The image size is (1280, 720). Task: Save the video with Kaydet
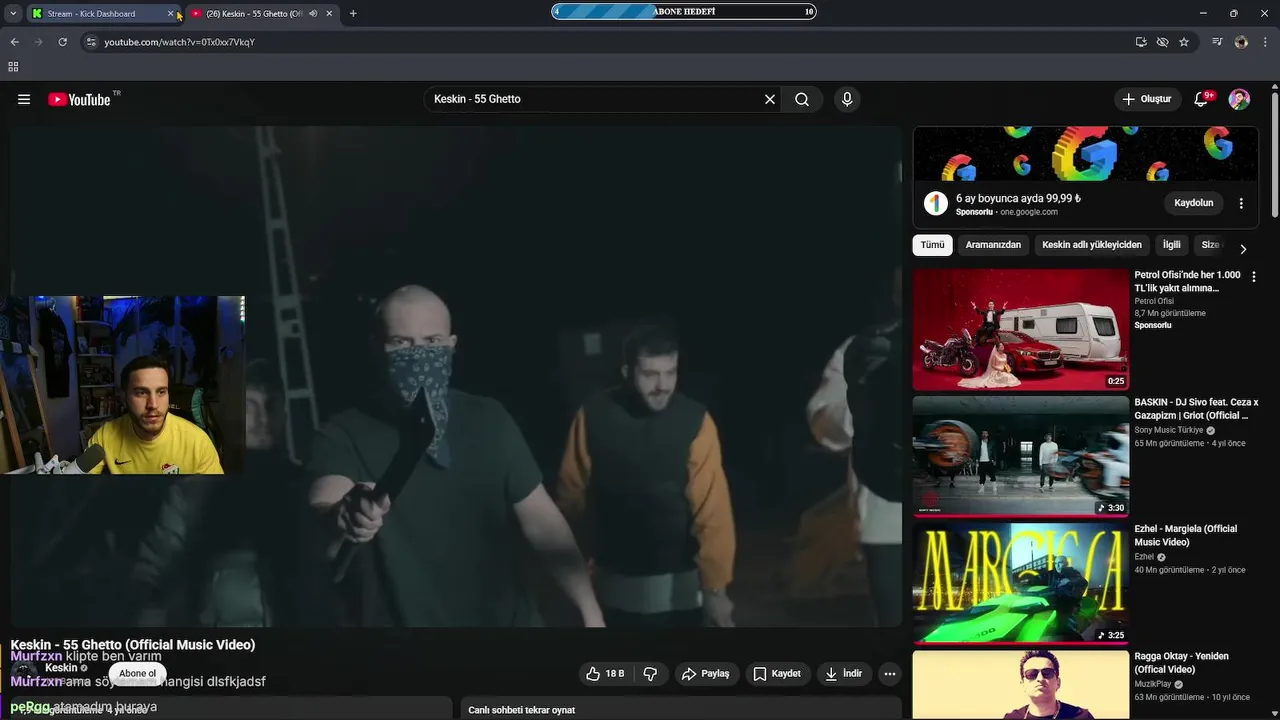pos(777,674)
